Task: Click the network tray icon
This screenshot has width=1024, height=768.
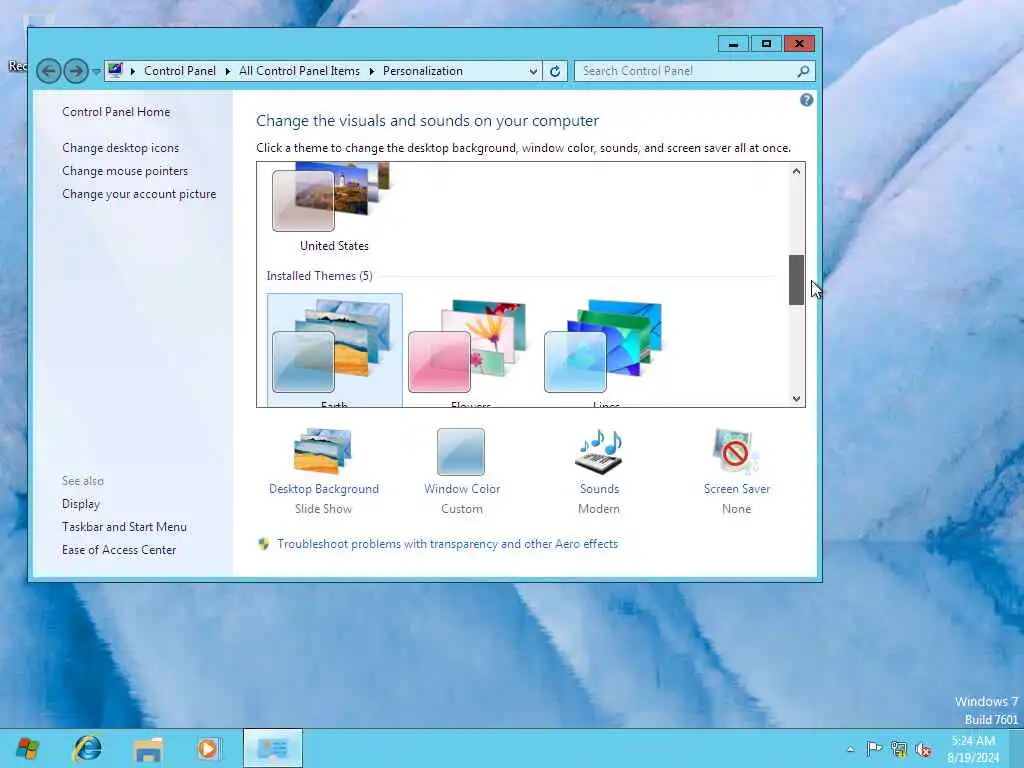Action: point(899,749)
